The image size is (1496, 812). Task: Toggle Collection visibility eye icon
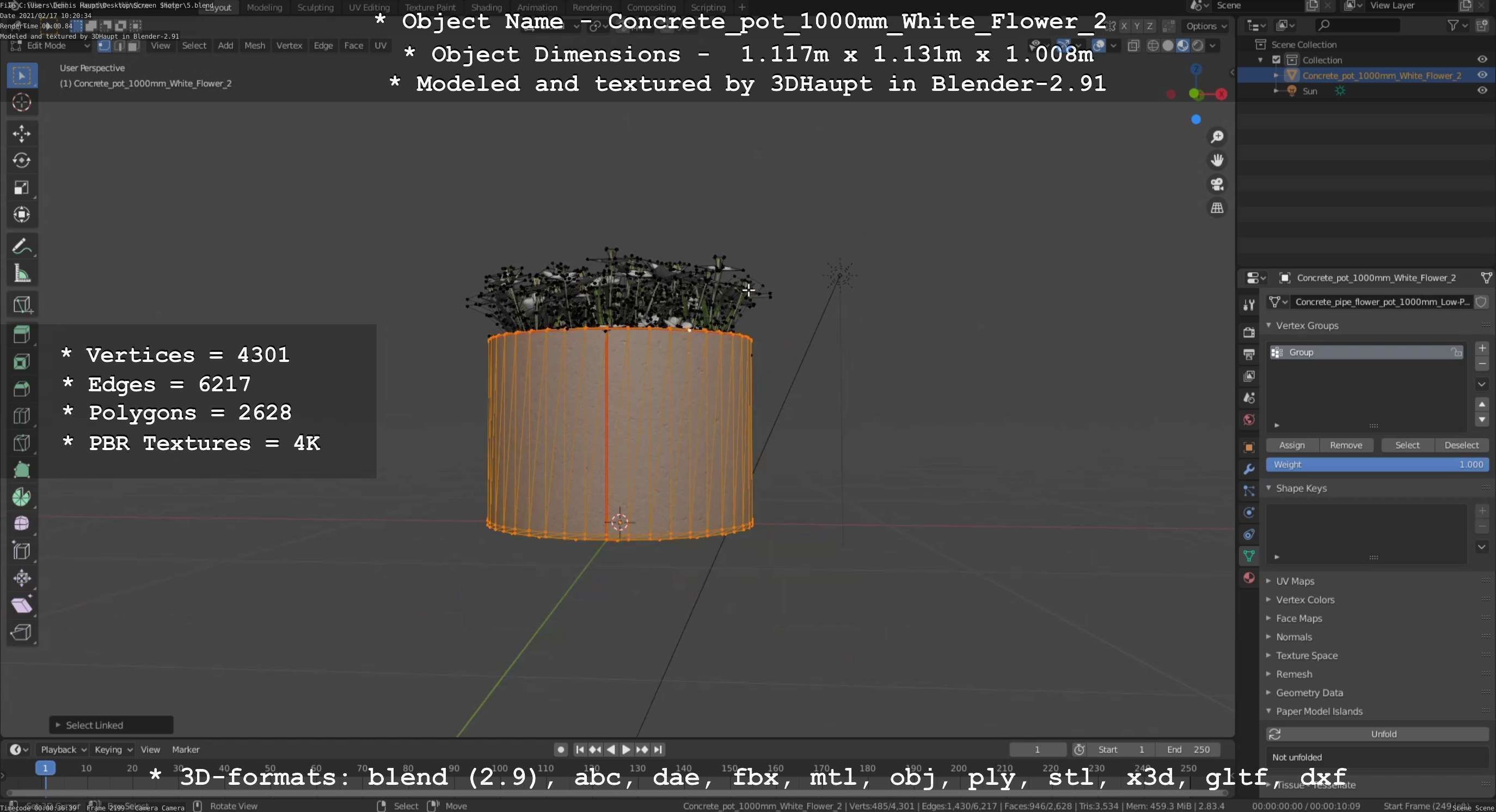(1482, 59)
